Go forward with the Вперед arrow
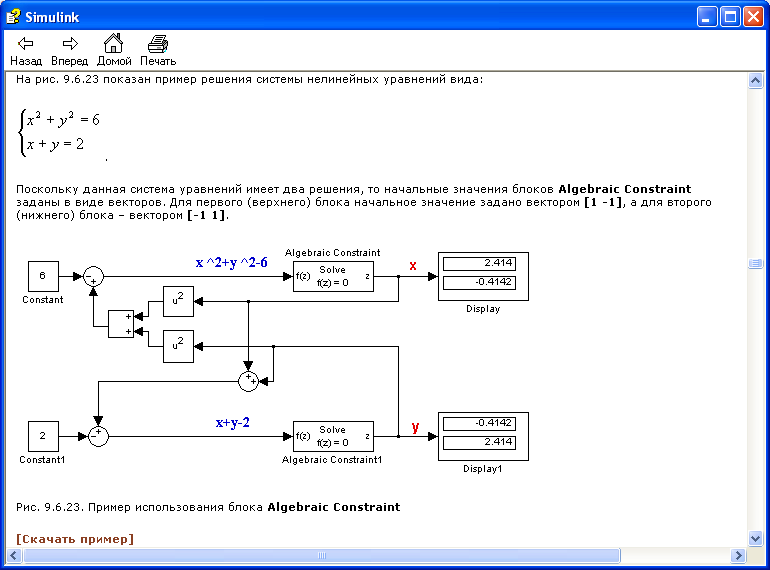 (x=69, y=51)
